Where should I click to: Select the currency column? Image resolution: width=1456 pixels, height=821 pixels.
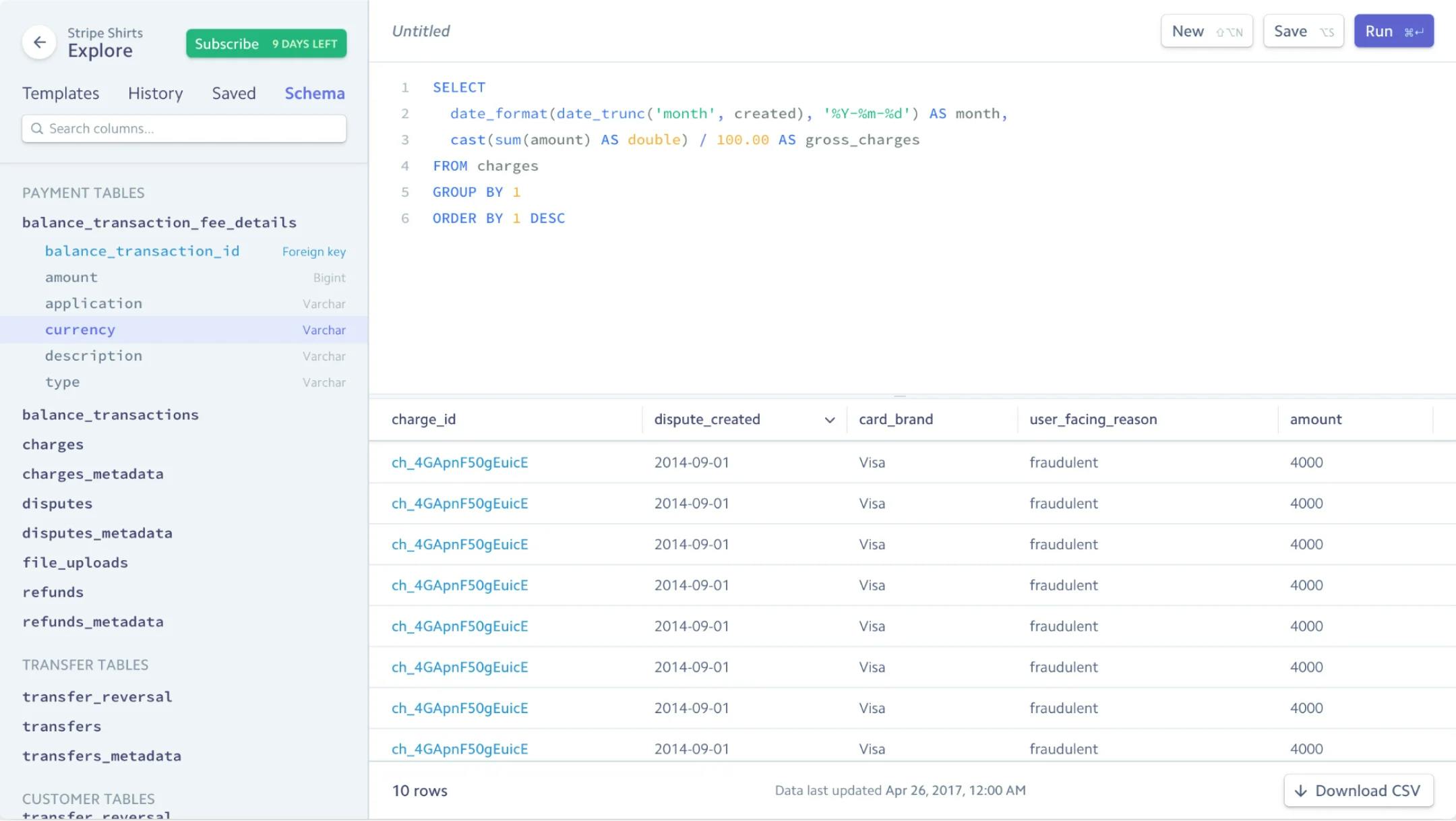pyautogui.click(x=80, y=330)
